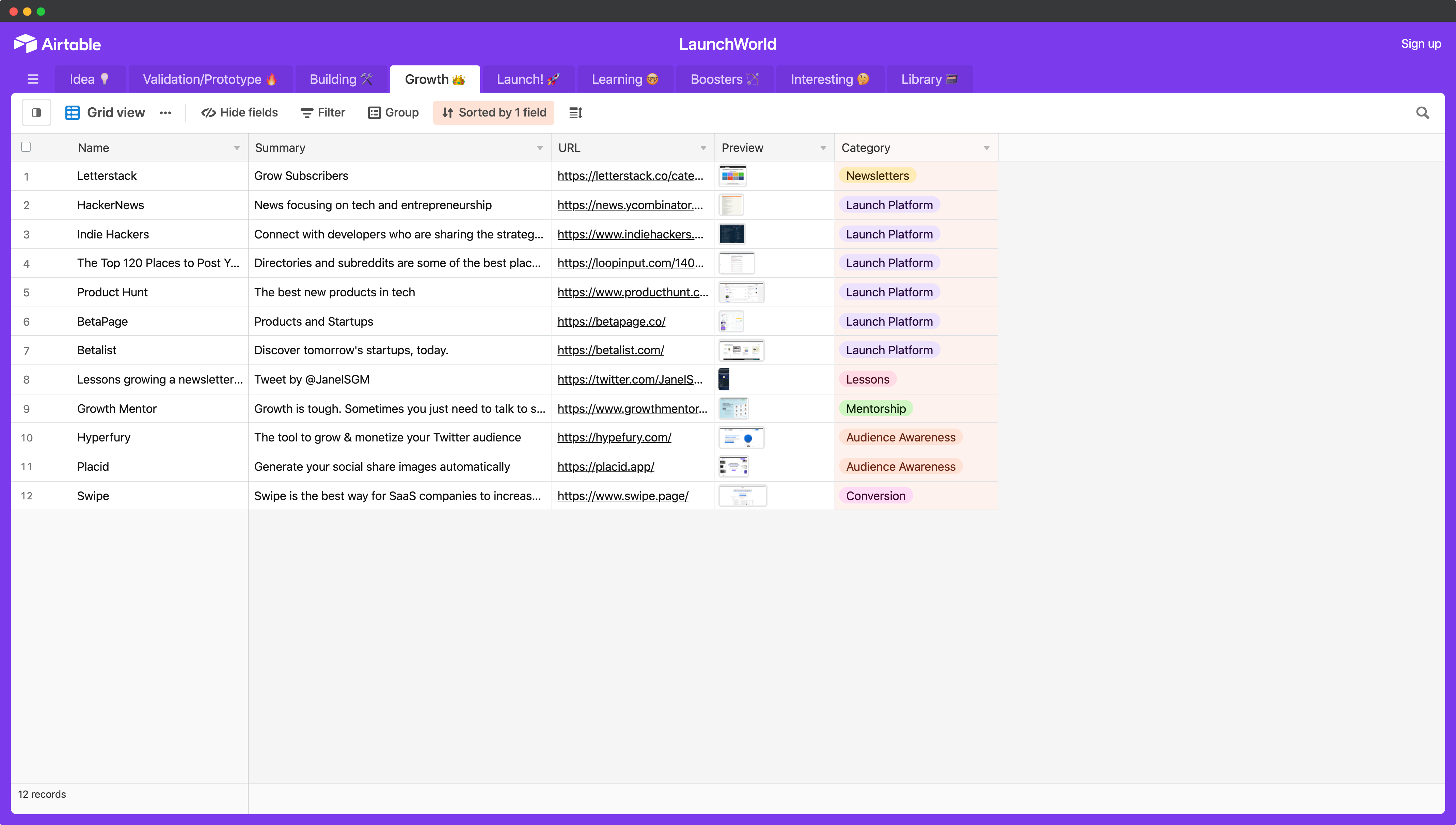The image size is (1456, 825).
Task: Open Betalist preview thumbnail
Action: 741,350
